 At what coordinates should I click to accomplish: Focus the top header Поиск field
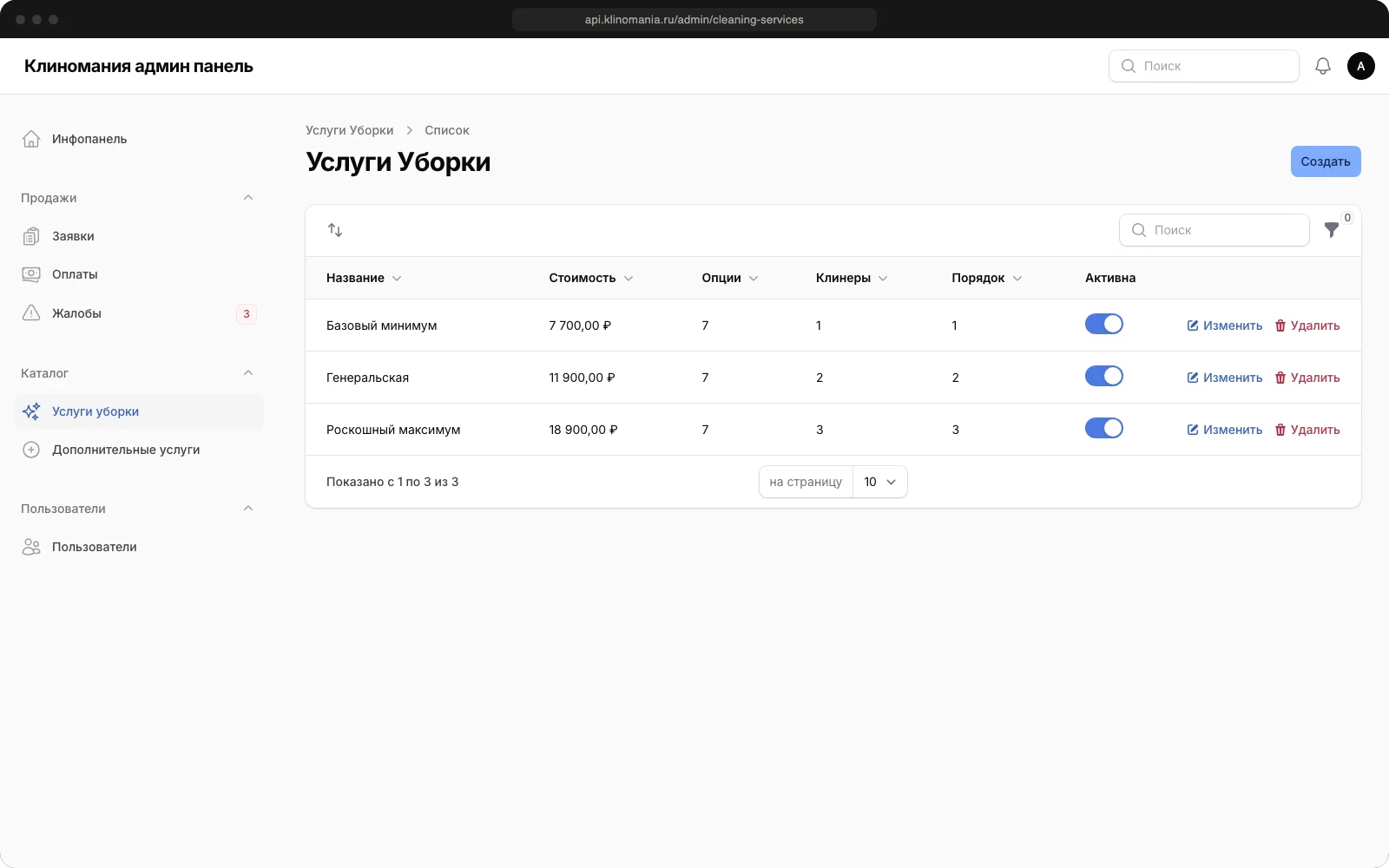(1204, 66)
